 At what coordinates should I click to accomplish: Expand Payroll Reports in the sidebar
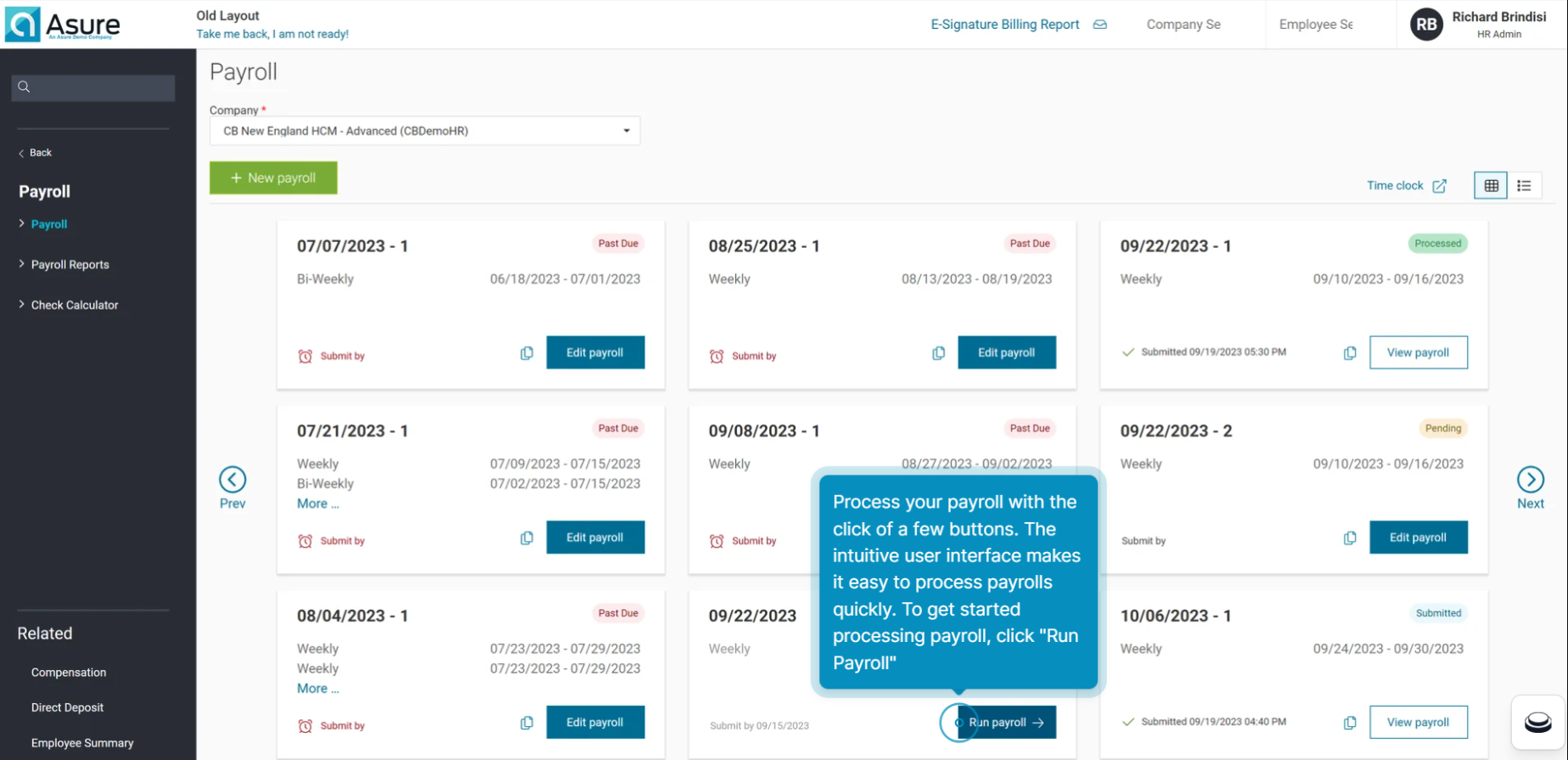(x=70, y=265)
